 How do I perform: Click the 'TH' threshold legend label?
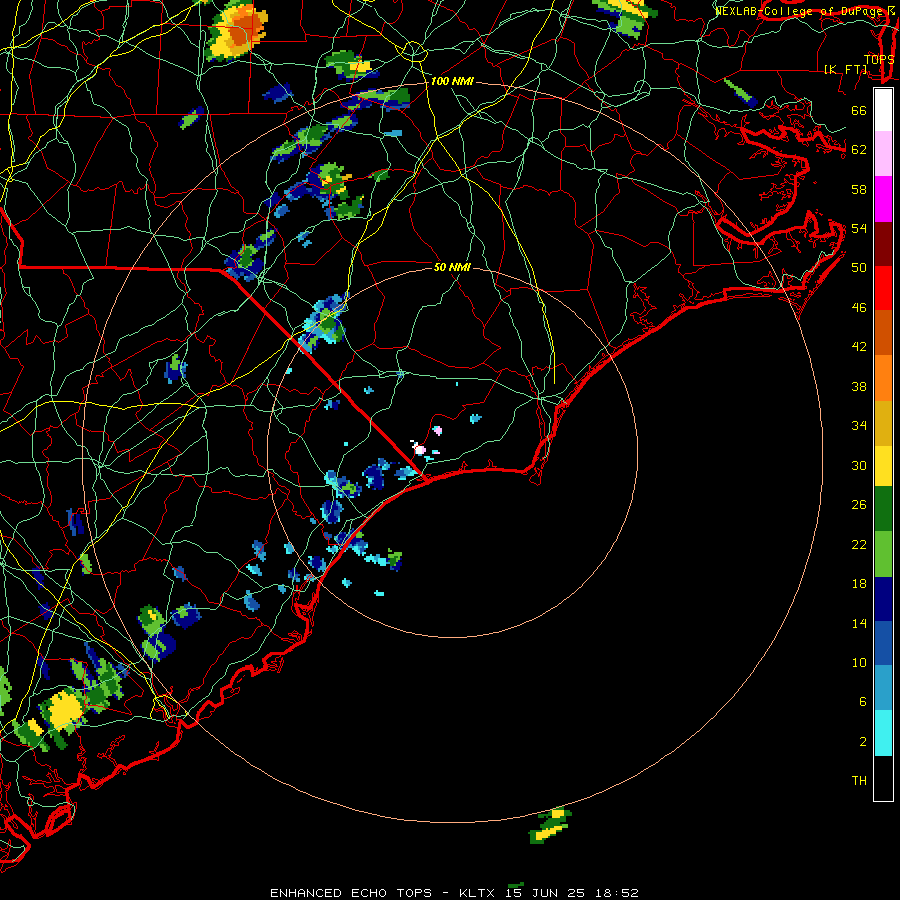coord(859,781)
